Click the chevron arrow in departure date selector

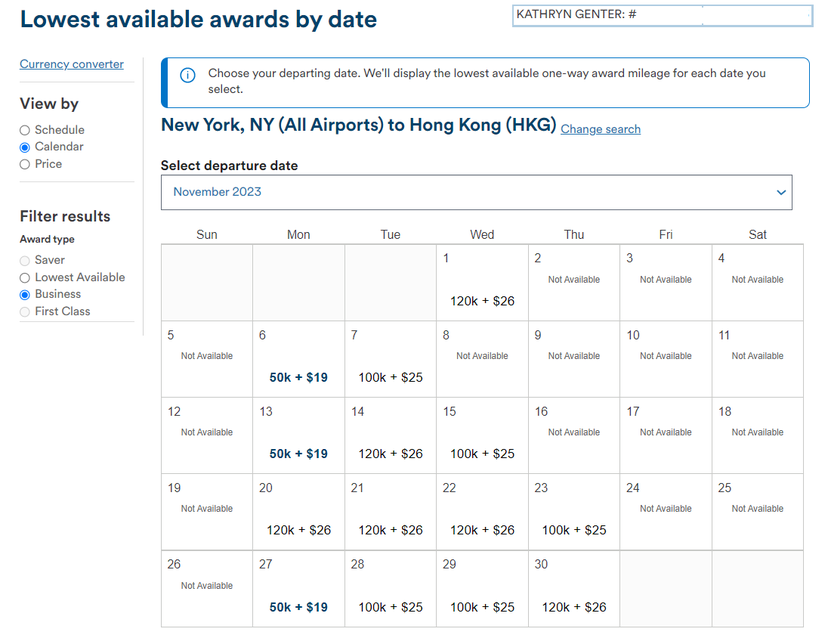click(781, 192)
